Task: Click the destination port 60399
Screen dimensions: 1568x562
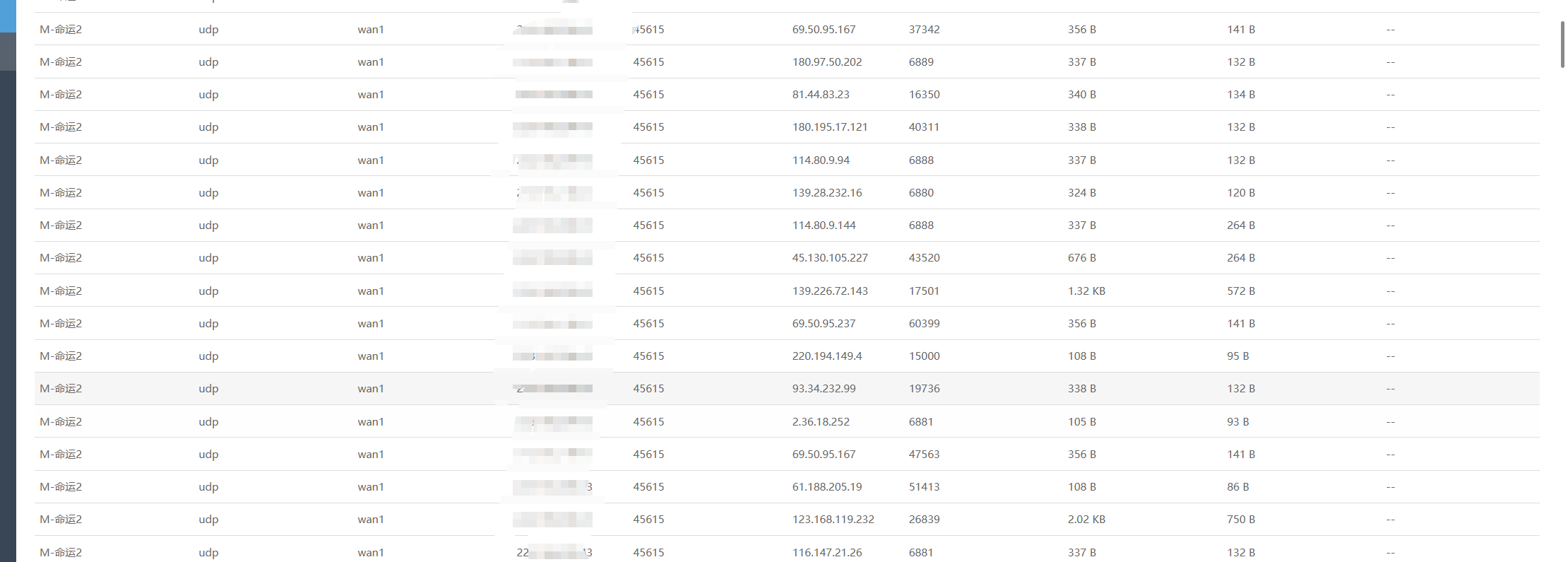Action: coord(924,324)
